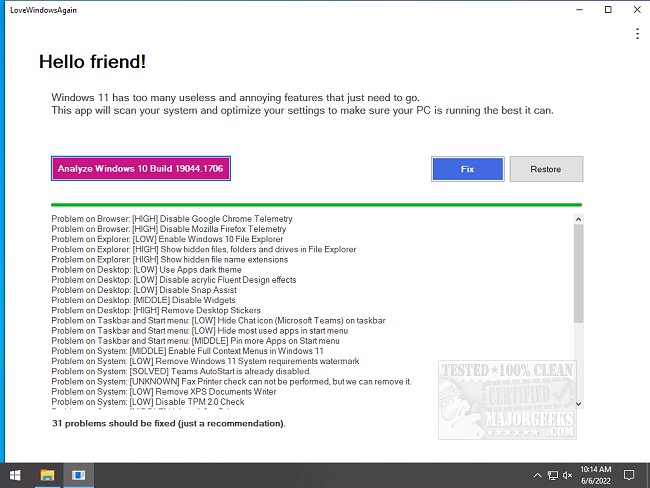Viewport: 650px width, 488px height.
Task: Select 'Remove XPS Documents Writer' line
Action: coord(164,391)
